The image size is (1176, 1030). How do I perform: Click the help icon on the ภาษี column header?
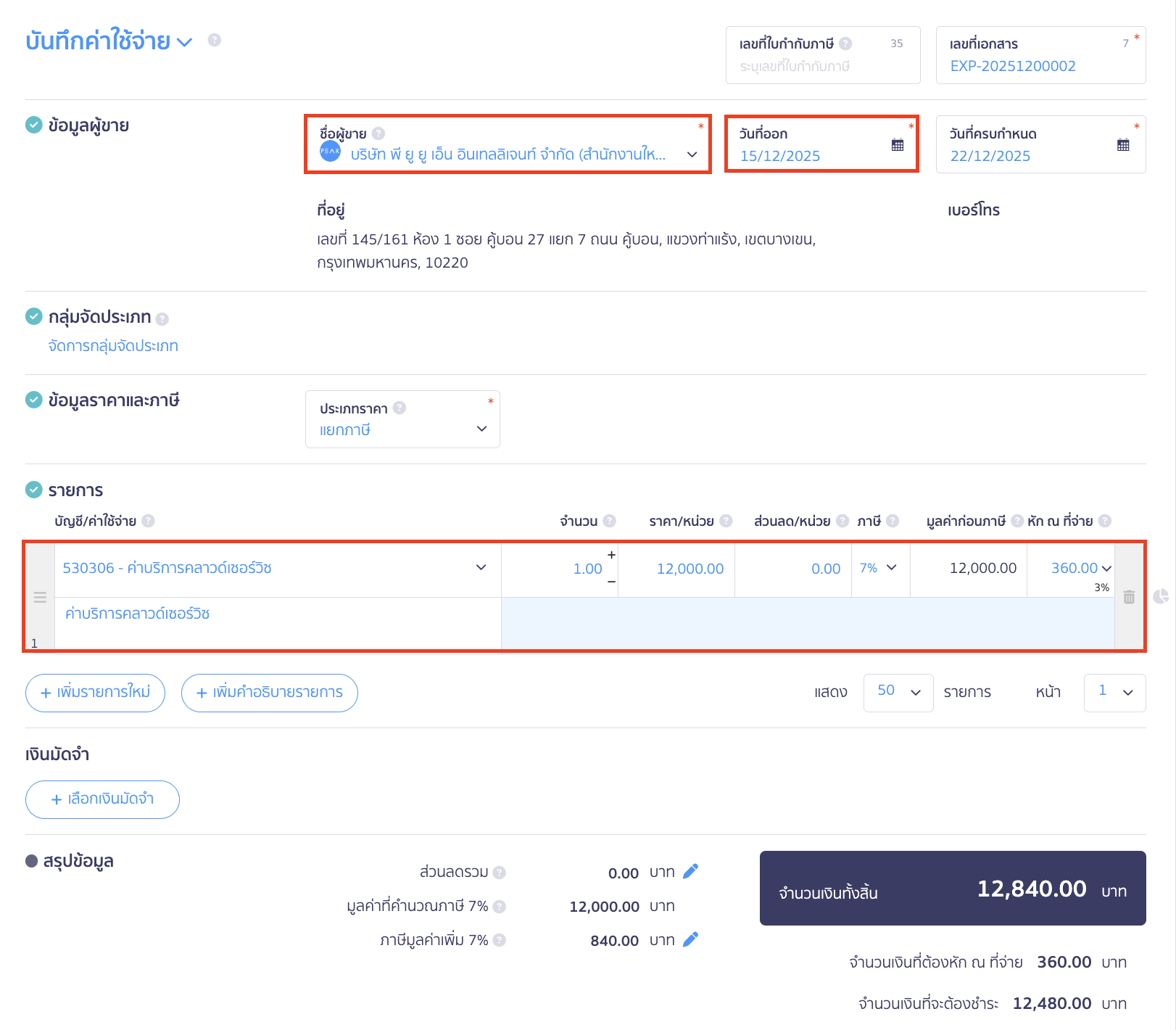892,520
